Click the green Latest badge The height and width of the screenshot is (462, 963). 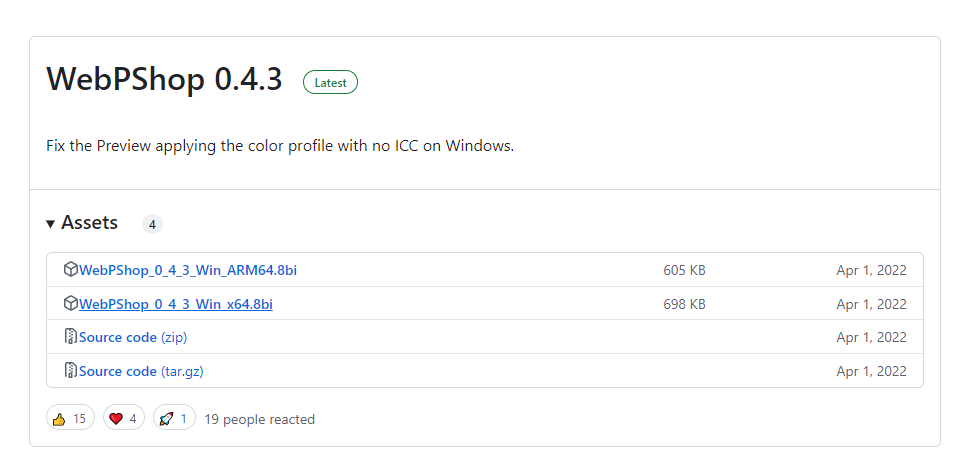tap(330, 83)
